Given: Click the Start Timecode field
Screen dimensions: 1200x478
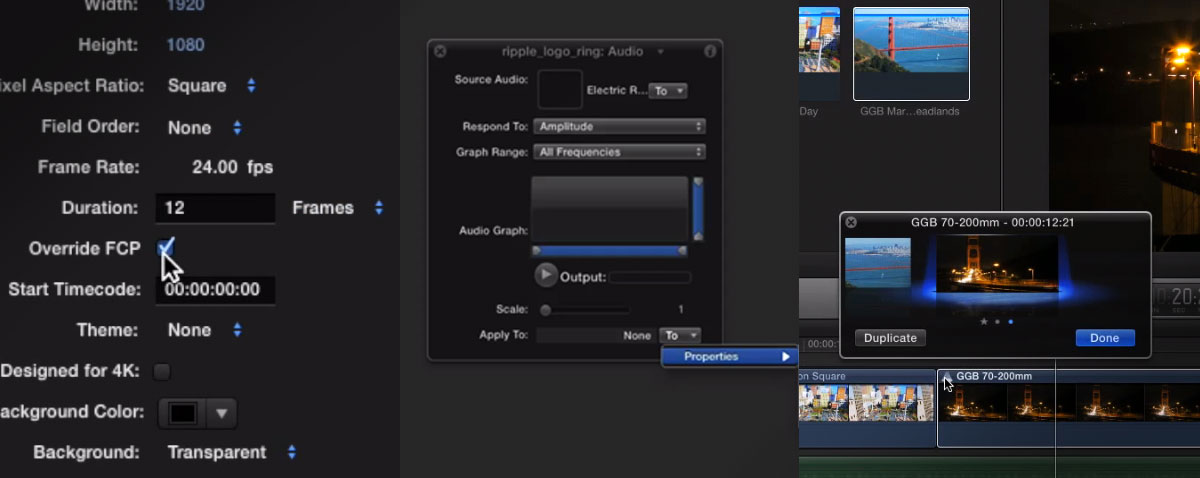Looking at the screenshot, I should 215,290.
